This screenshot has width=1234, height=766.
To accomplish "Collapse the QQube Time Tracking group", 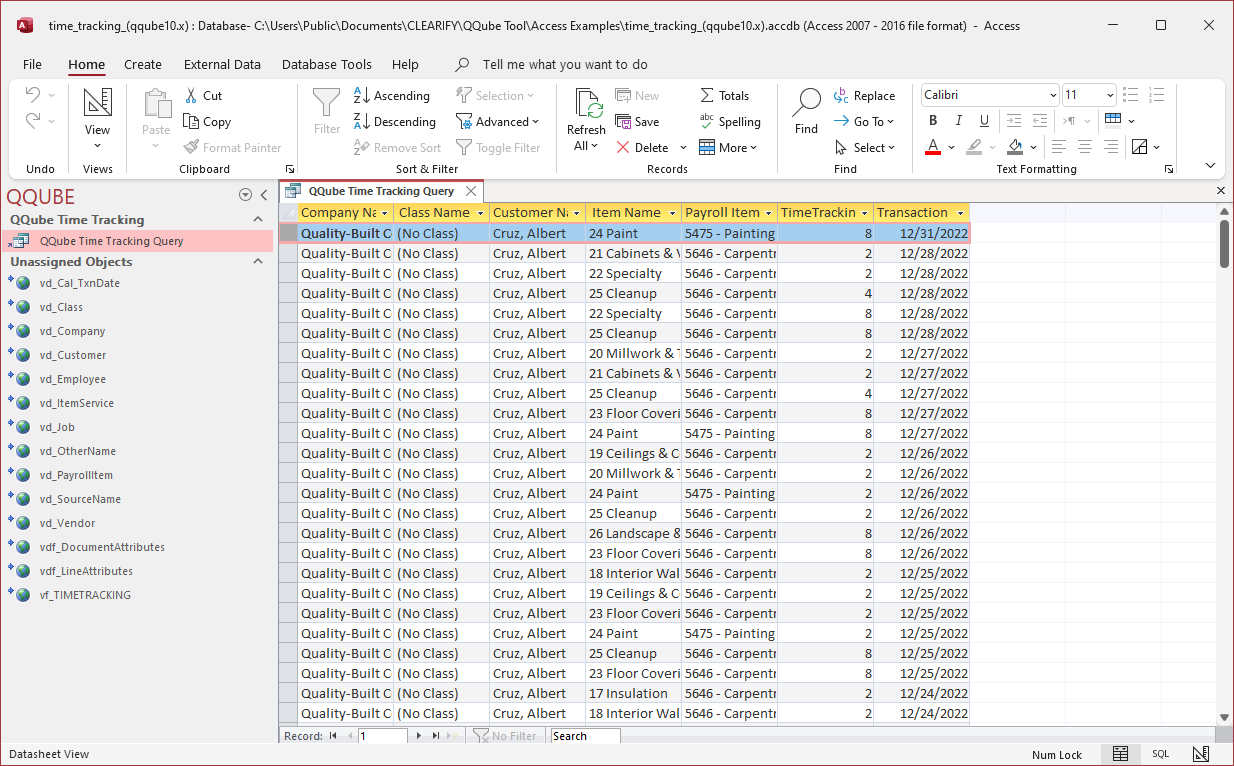I will (257, 220).
